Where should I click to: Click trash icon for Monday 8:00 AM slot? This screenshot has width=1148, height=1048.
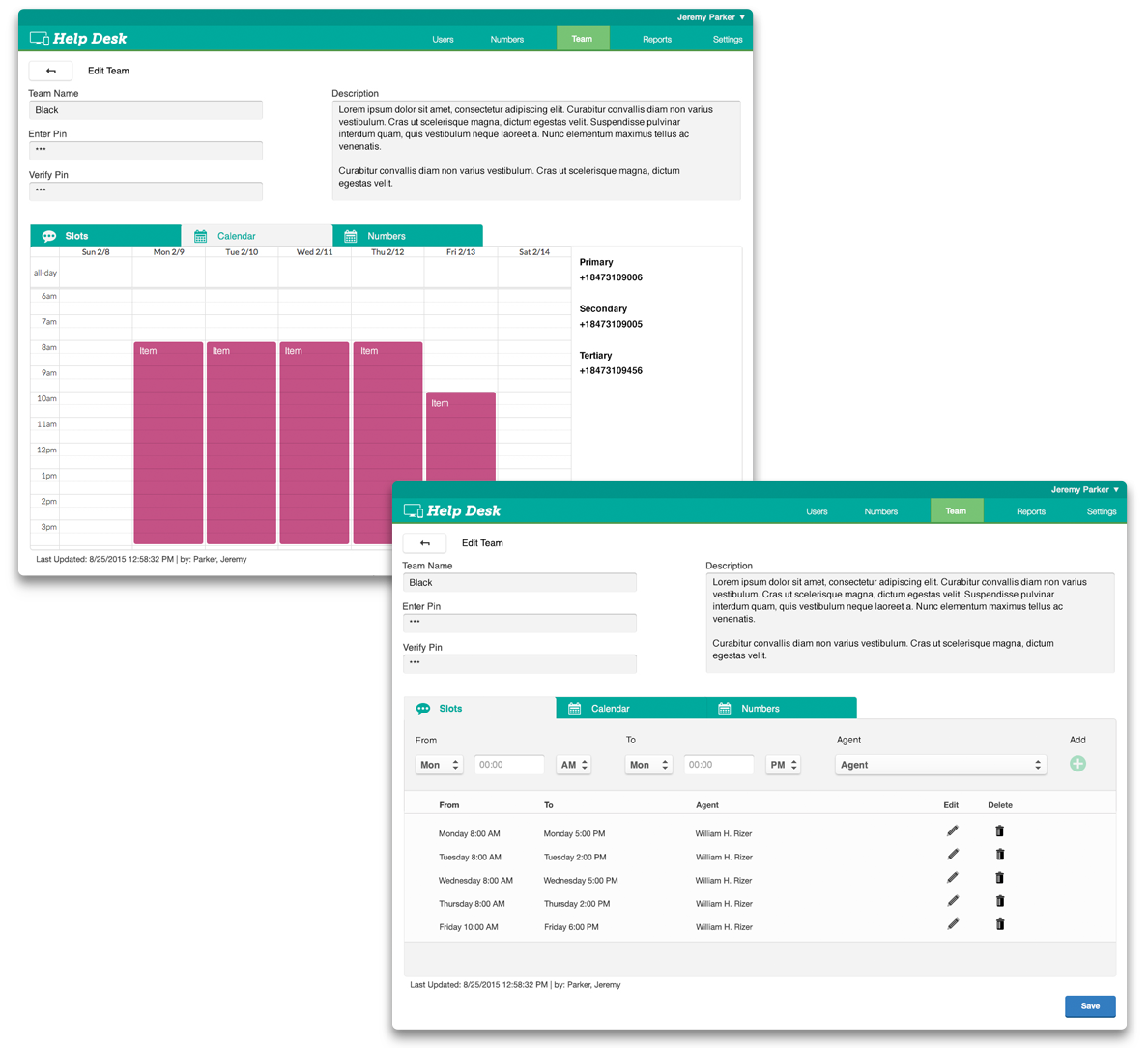coord(1000,830)
